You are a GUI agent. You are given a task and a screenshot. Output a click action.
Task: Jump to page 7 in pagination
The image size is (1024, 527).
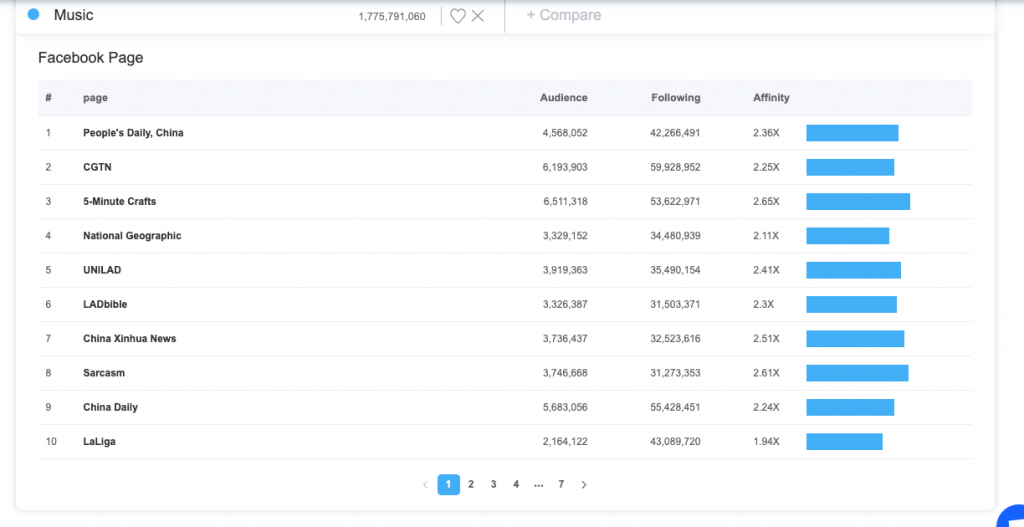(561, 485)
